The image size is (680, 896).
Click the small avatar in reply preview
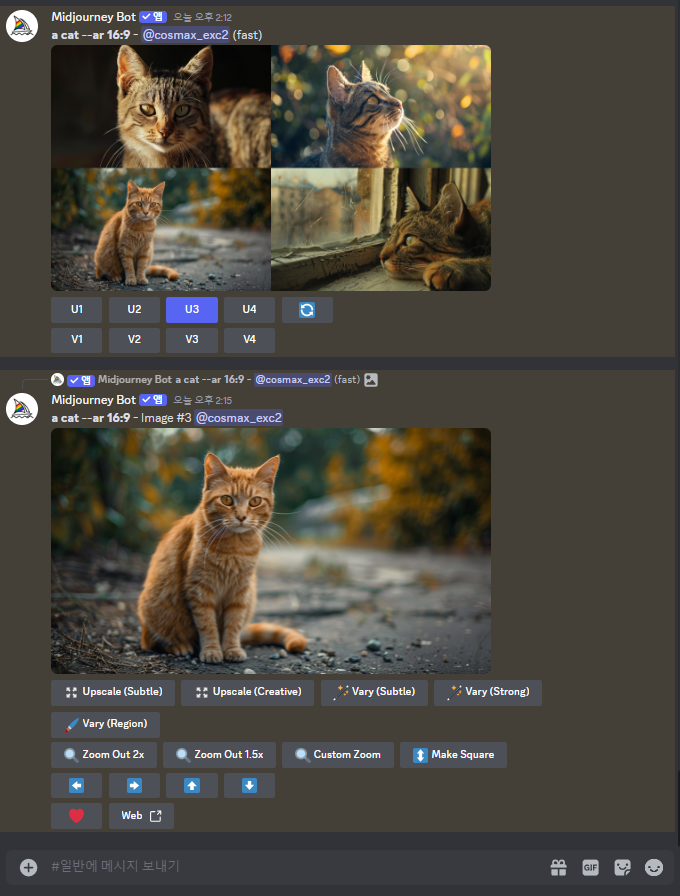57,379
